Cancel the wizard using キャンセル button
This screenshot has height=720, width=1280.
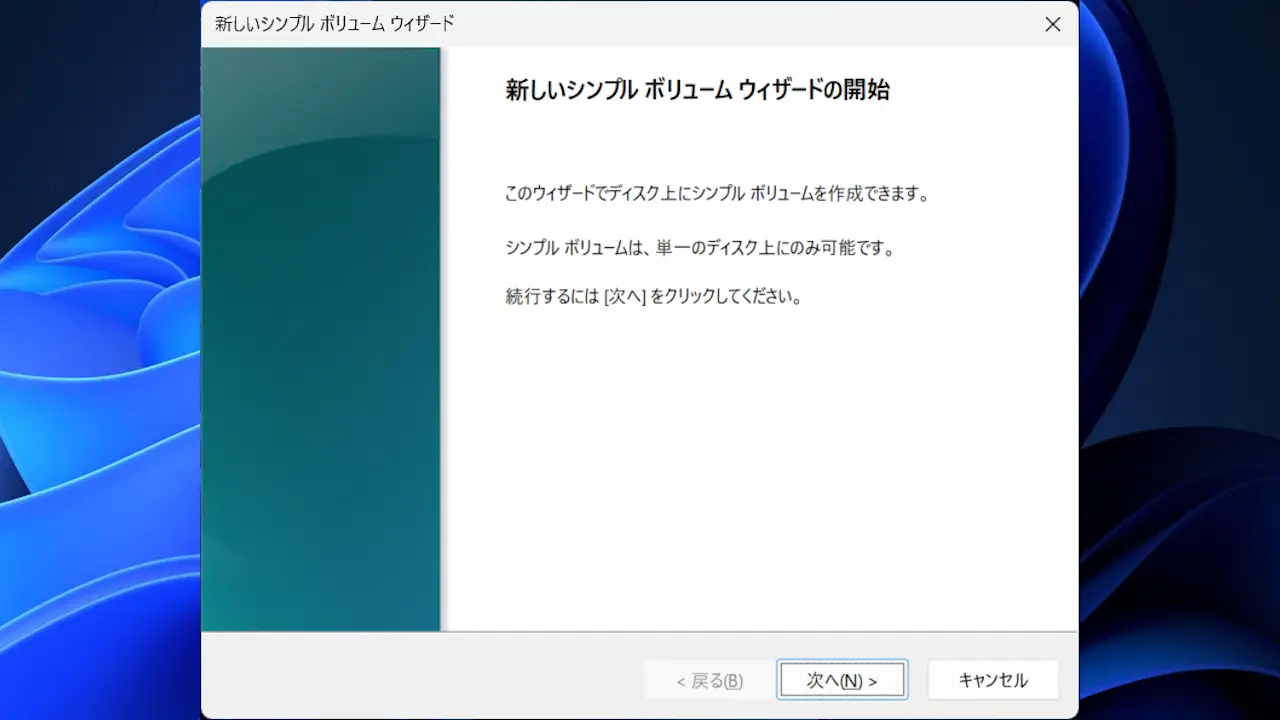click(993, 679)
